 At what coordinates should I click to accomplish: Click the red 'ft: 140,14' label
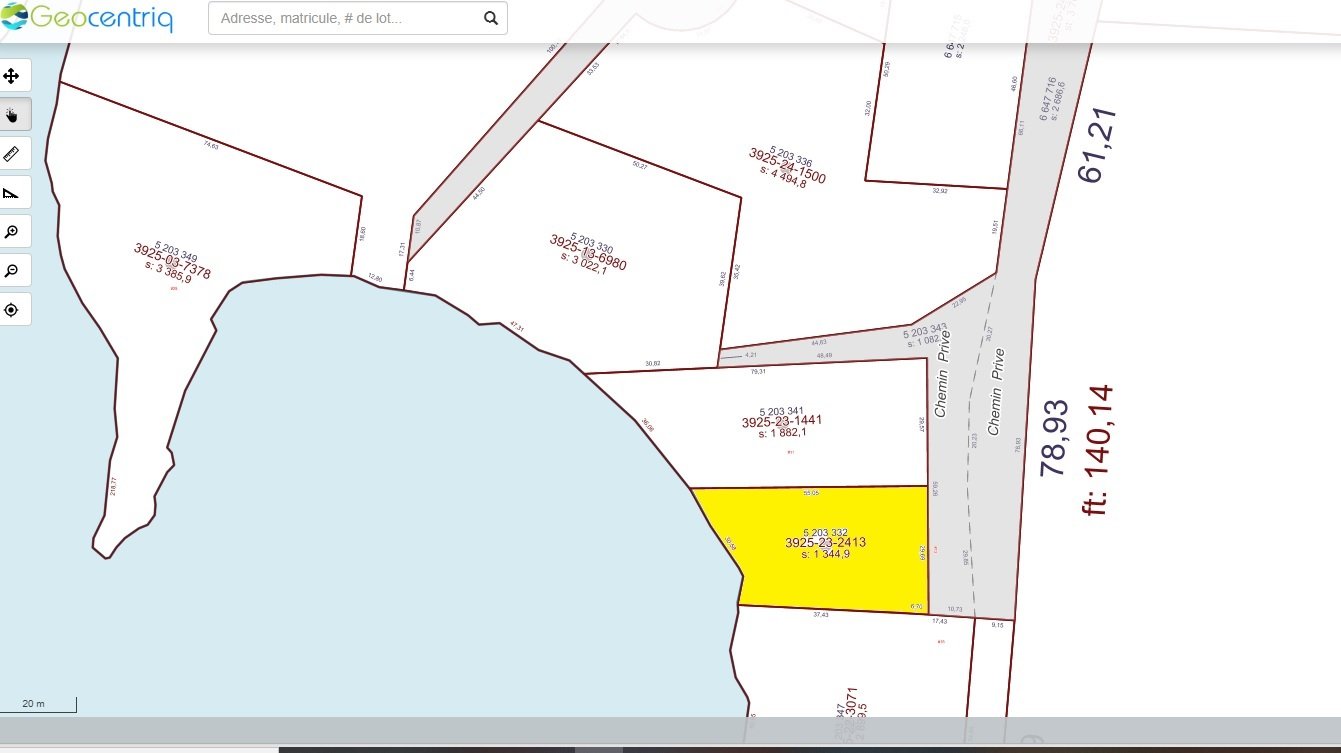(1097, 450)
